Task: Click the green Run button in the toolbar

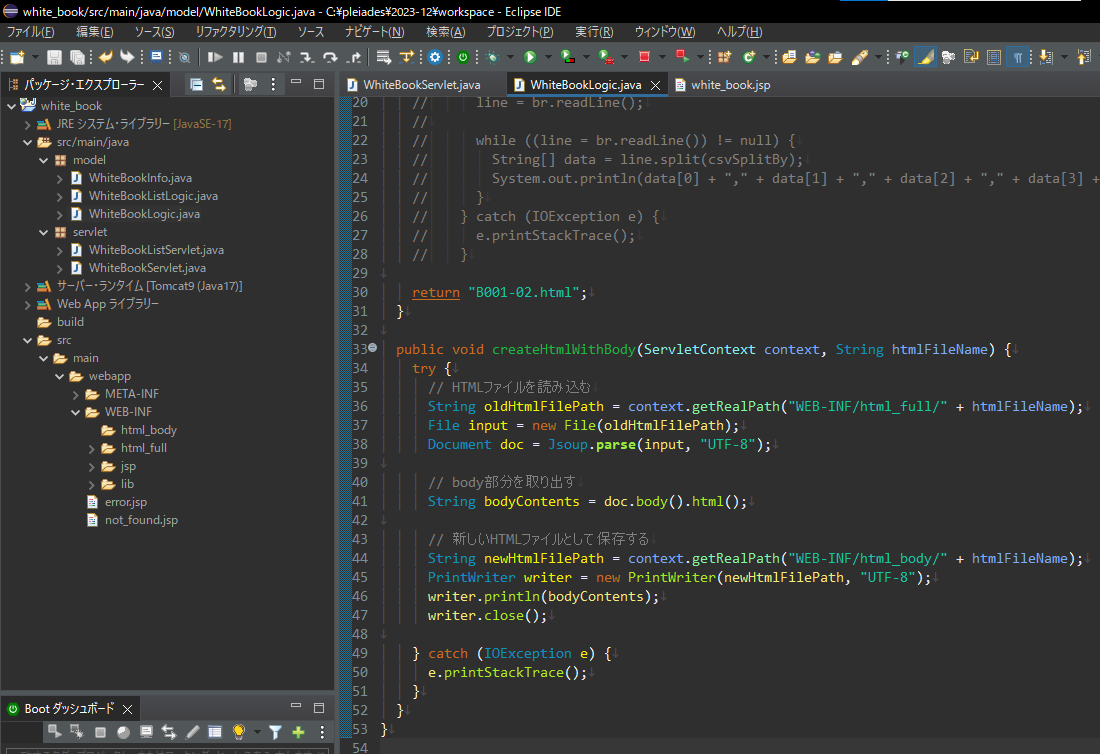Action: [x=530, y=57]
